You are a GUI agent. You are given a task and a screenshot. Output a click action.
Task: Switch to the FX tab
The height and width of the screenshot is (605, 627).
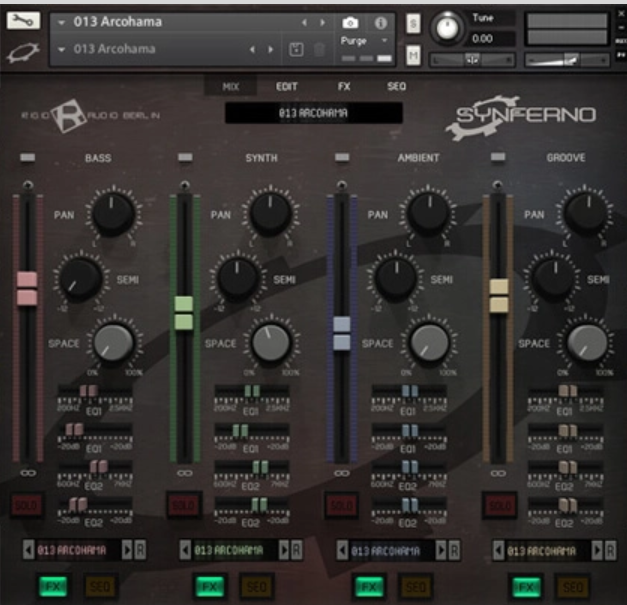coord(344,86)
